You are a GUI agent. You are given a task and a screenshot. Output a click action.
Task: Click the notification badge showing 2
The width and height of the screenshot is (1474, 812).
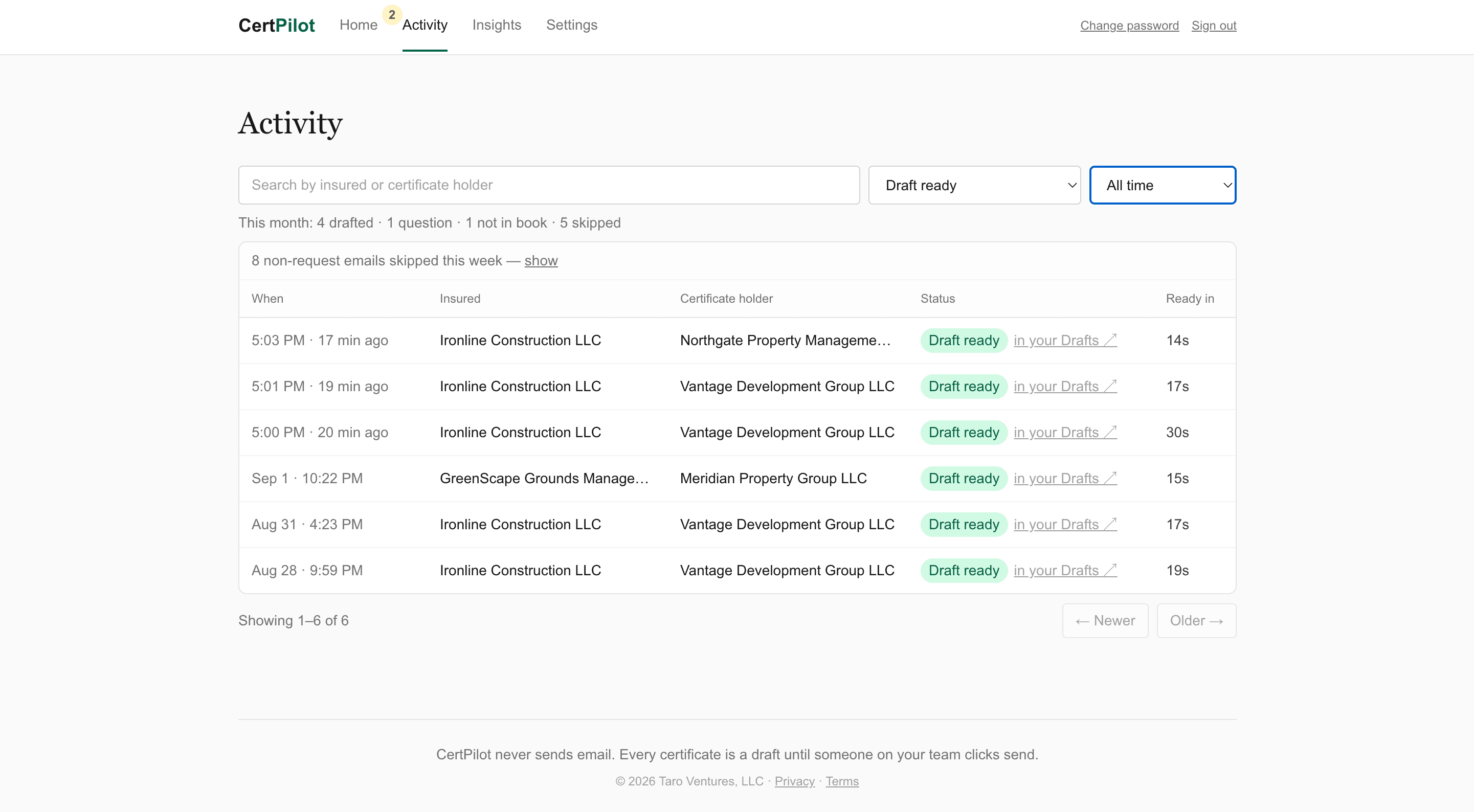coord(392,15)
